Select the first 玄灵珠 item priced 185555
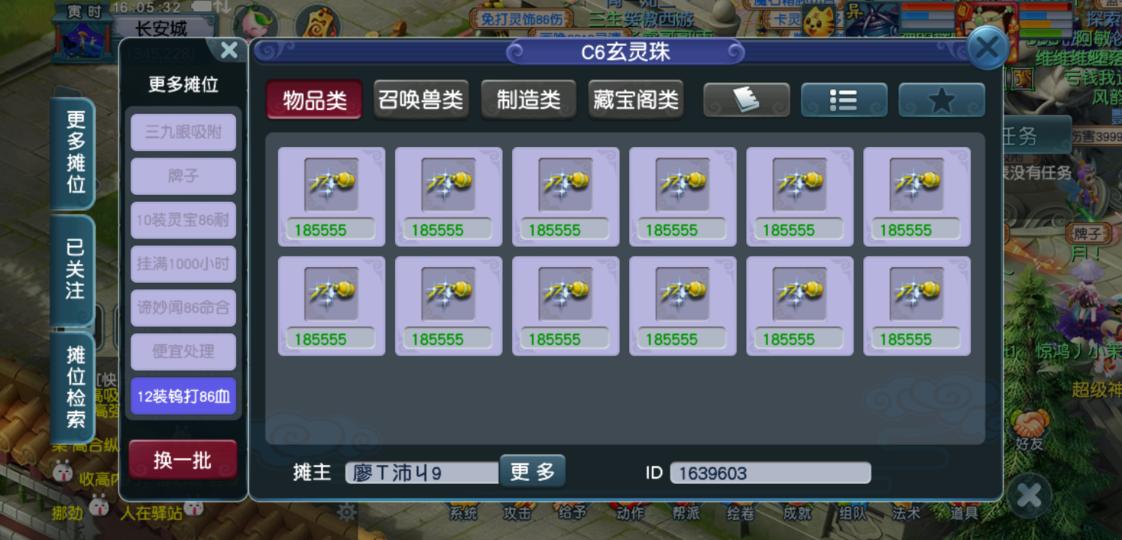The width and height of the screenshot is (1122, 540). (331, 197)
